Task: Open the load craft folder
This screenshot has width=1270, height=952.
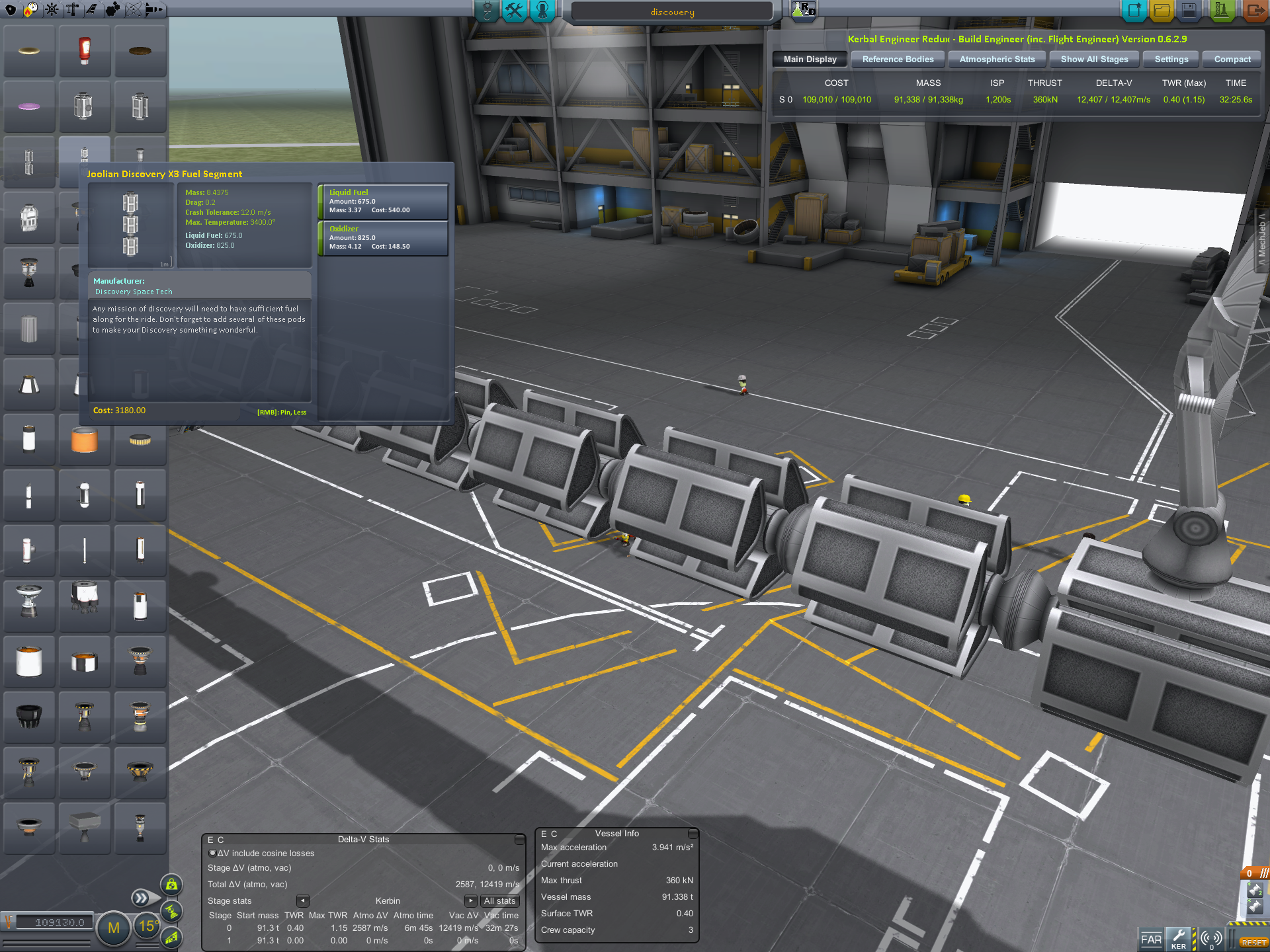Action: click(x=1162, y=11)
